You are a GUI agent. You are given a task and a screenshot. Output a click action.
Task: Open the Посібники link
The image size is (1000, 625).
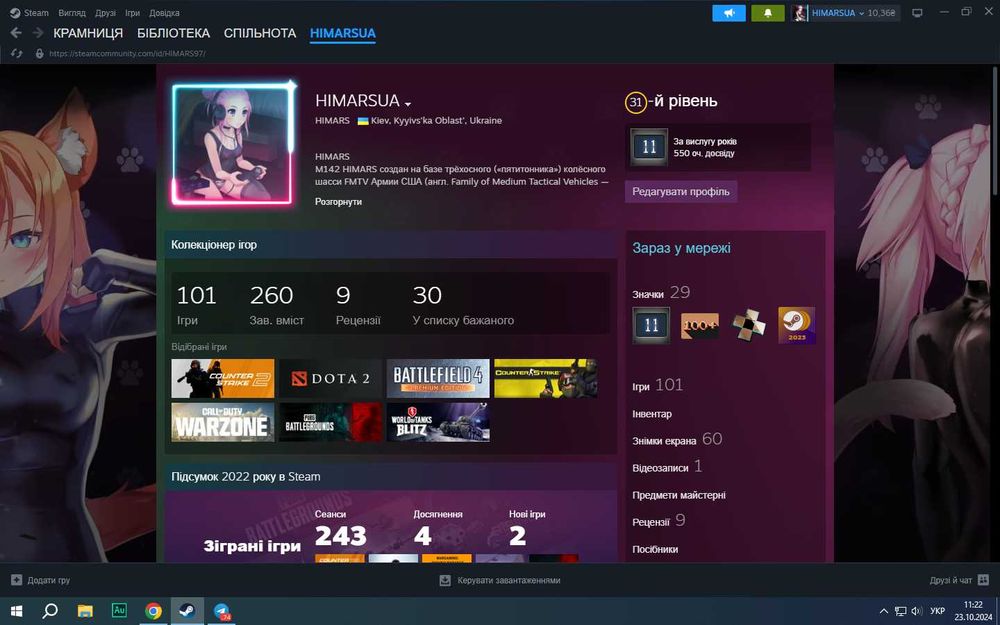pyautogui.click(x=655, y=549)
